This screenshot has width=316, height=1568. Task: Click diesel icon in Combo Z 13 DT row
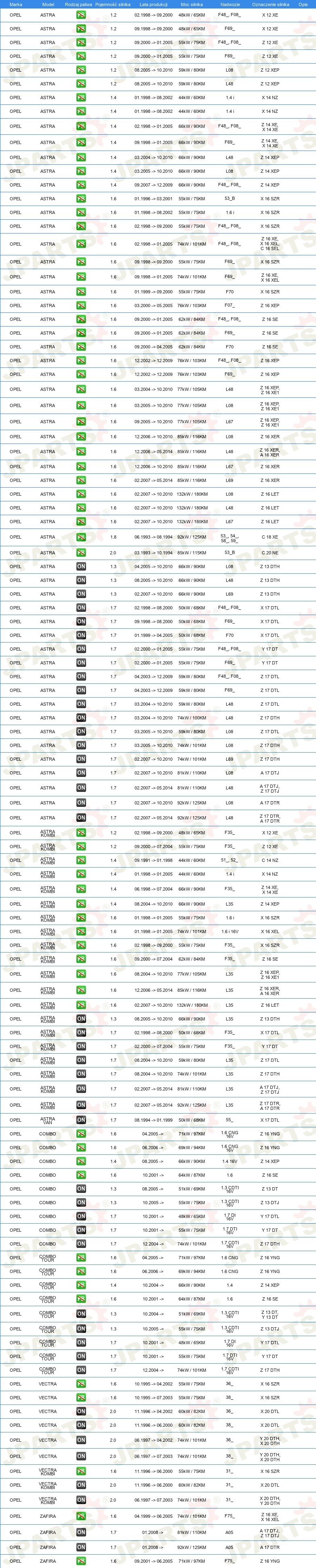click(x=81, y=1189)
